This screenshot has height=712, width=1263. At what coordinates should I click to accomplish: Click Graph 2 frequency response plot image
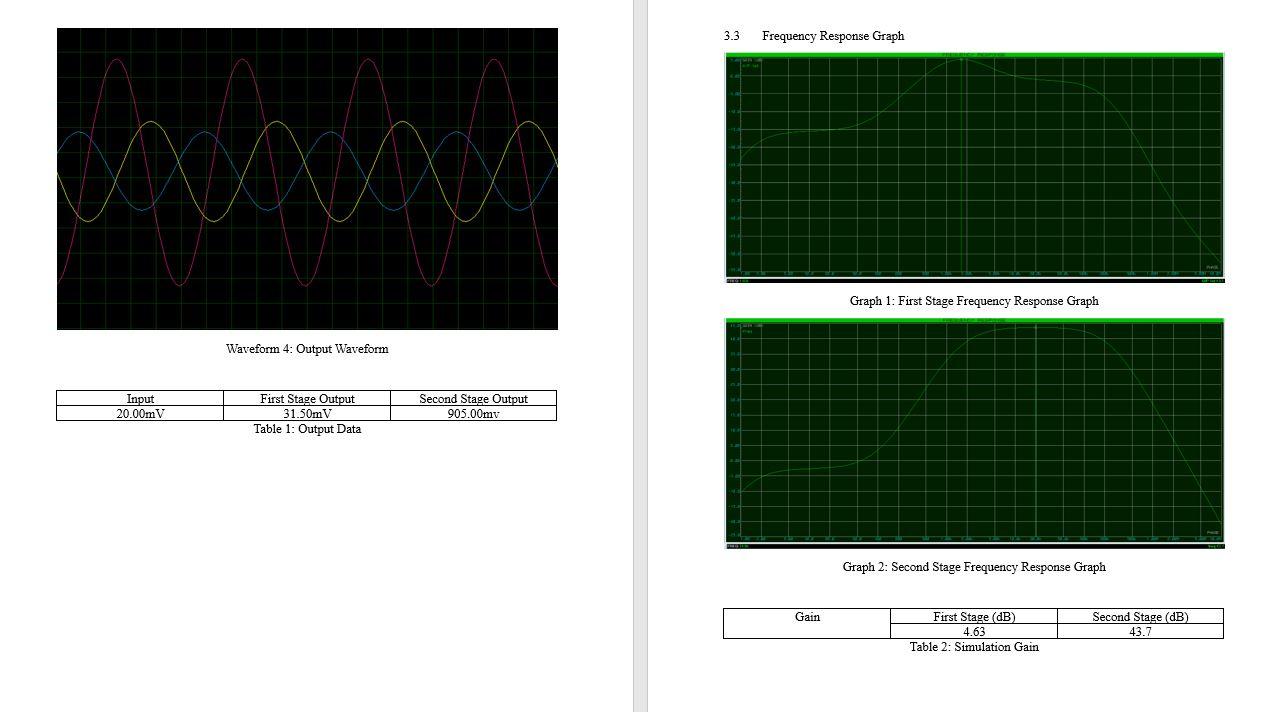point(974,432)
